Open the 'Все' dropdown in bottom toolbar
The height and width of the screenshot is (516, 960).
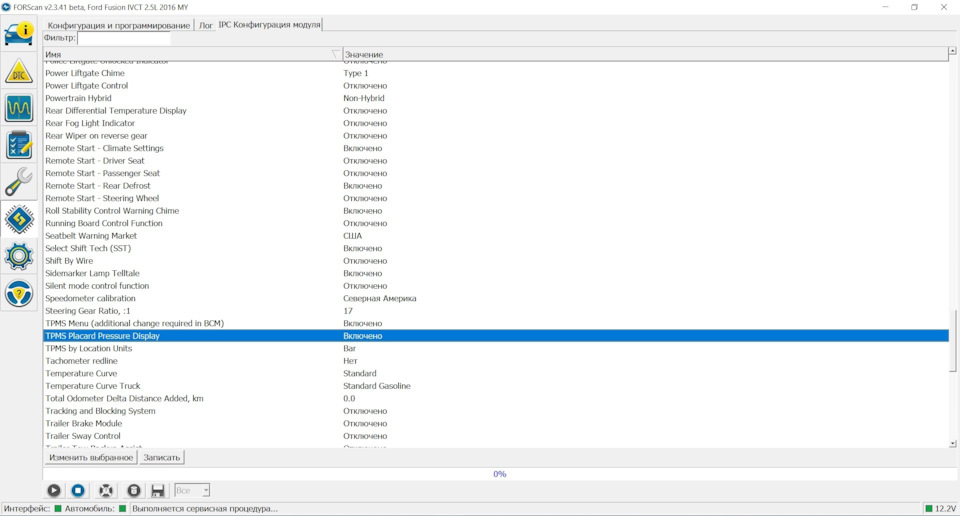192,490
